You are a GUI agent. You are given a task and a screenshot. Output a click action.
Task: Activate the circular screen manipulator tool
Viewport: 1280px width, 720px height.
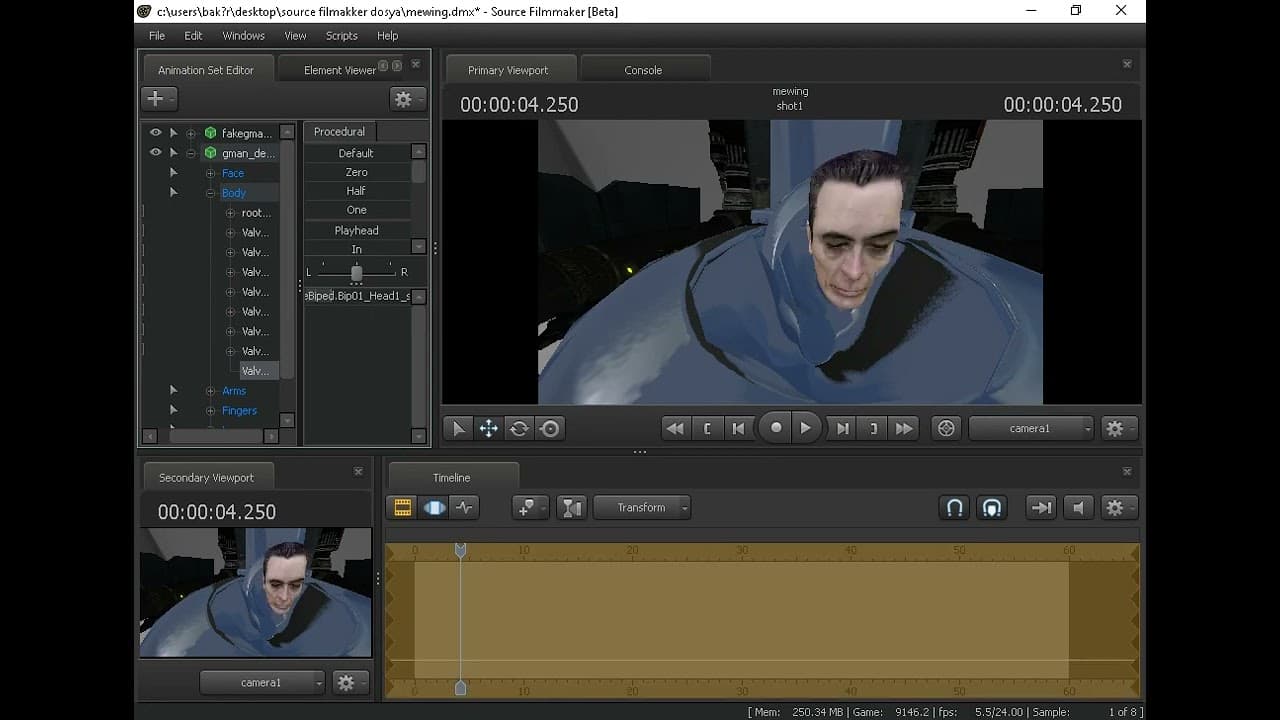click(550, 428)
